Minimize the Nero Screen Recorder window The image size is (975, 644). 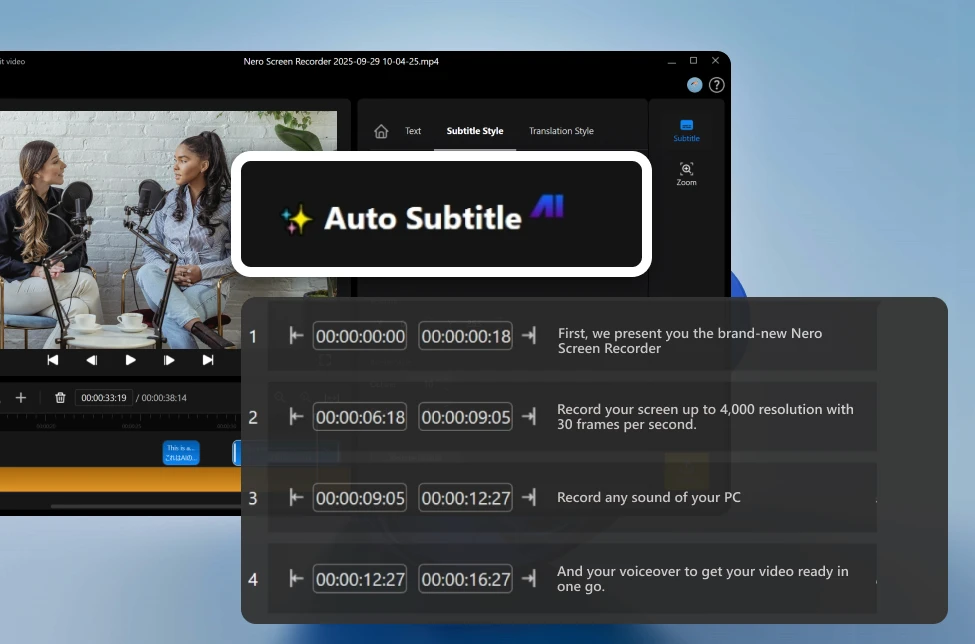click(x=672, y=61)
